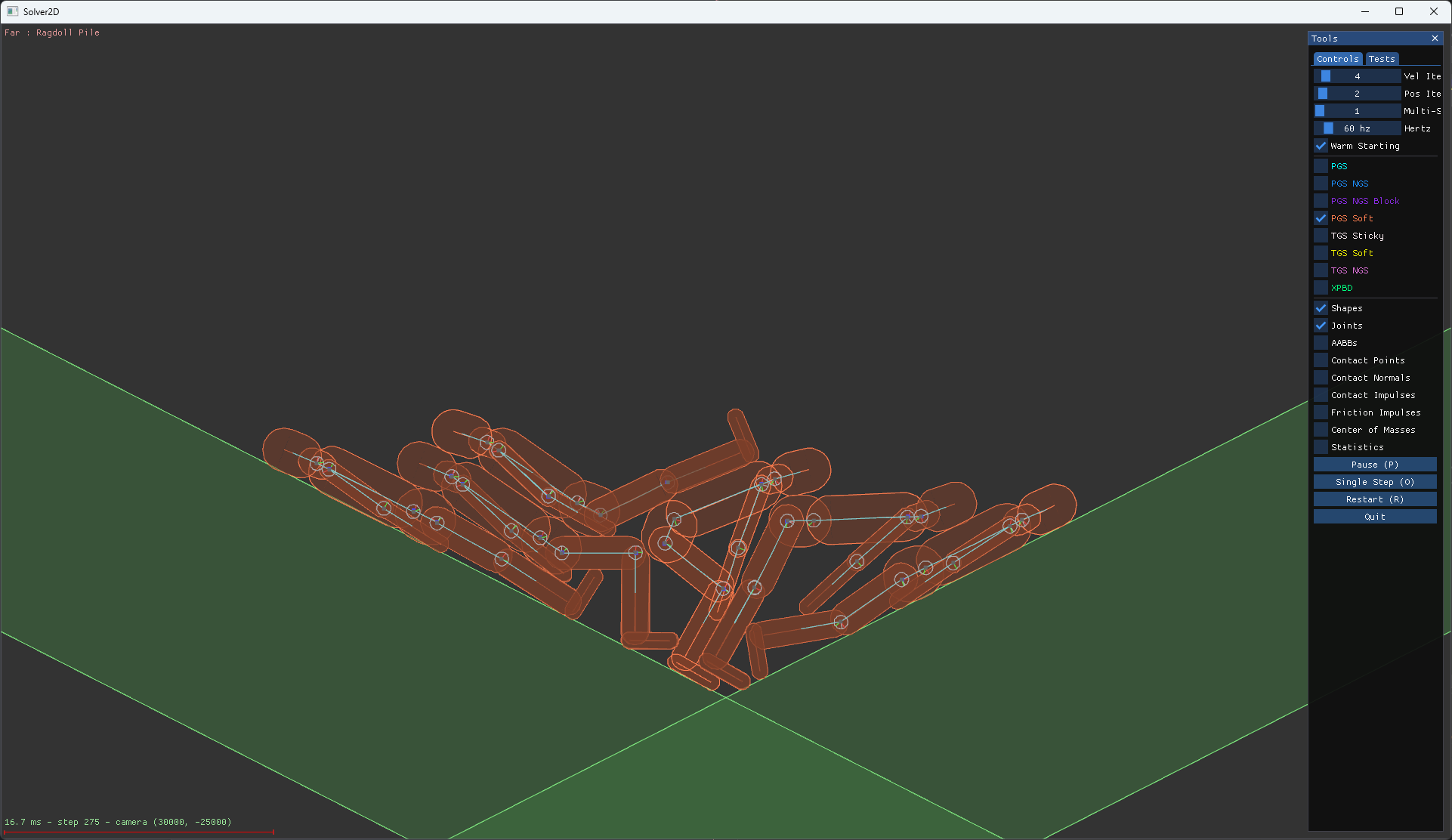Click the Single Step (O) button
1452x840 pixels.
[x=1374, y=482]
